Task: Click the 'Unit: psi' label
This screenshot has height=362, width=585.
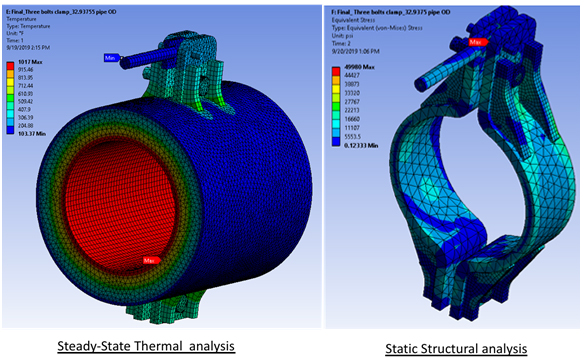Action: pyautogui.click(x=342, y=35)
